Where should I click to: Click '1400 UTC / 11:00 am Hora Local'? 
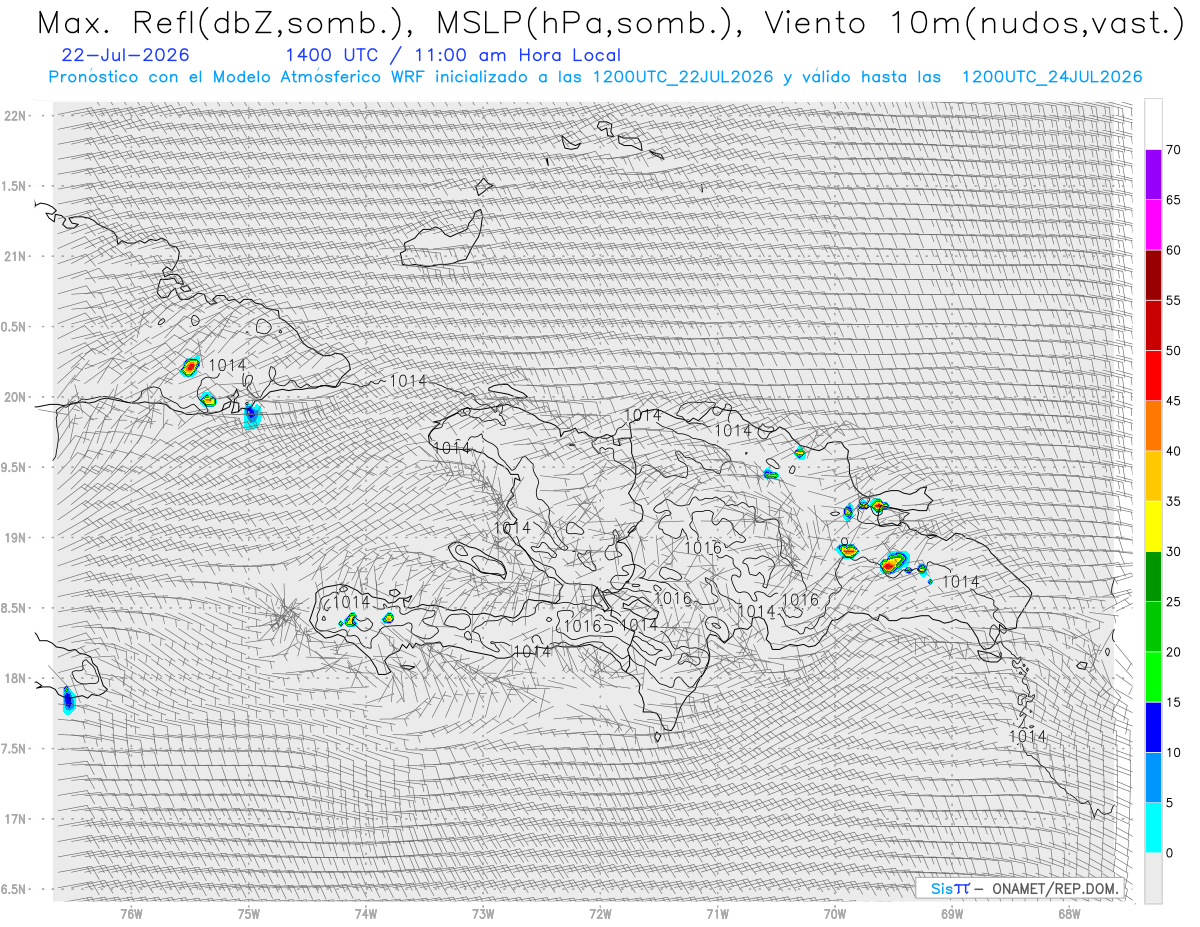pos(452,56)
